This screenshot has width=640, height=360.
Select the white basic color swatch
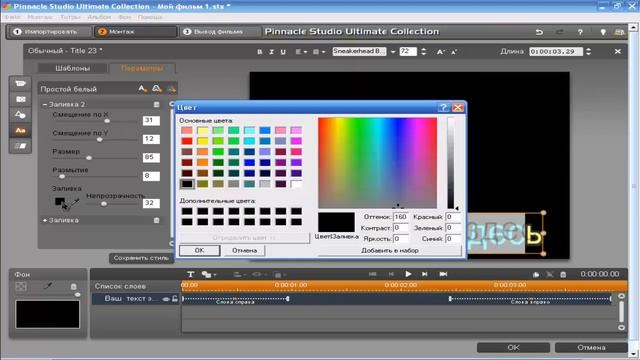point(296,184)
